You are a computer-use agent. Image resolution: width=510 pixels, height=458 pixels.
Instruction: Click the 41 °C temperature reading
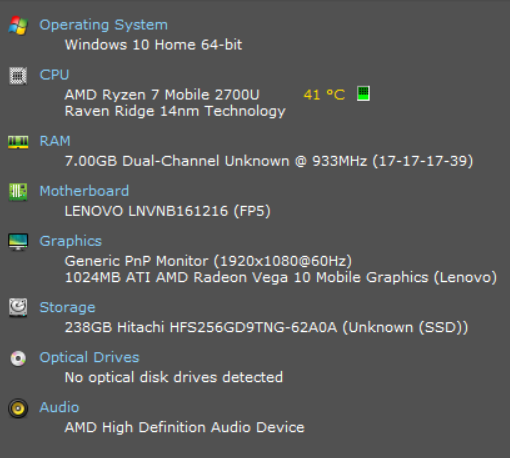pyautogui.click(x=324, y=95)
